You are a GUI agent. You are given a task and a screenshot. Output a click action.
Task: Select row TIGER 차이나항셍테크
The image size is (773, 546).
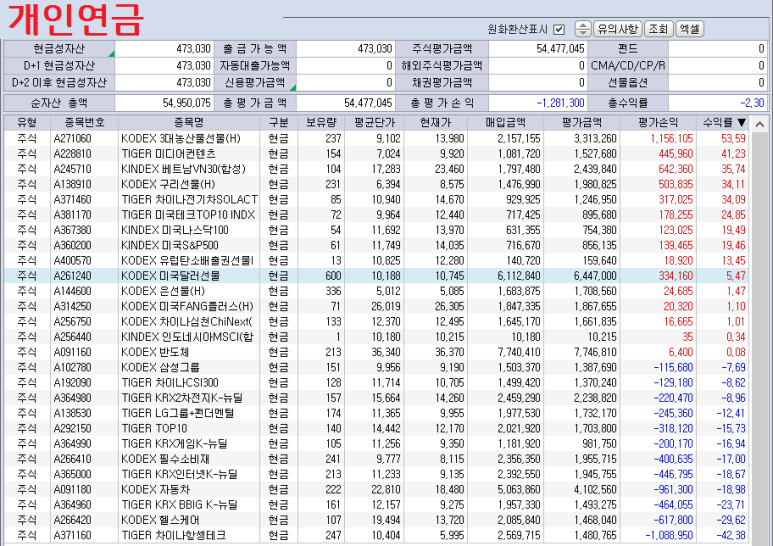(x=377, y=536)
